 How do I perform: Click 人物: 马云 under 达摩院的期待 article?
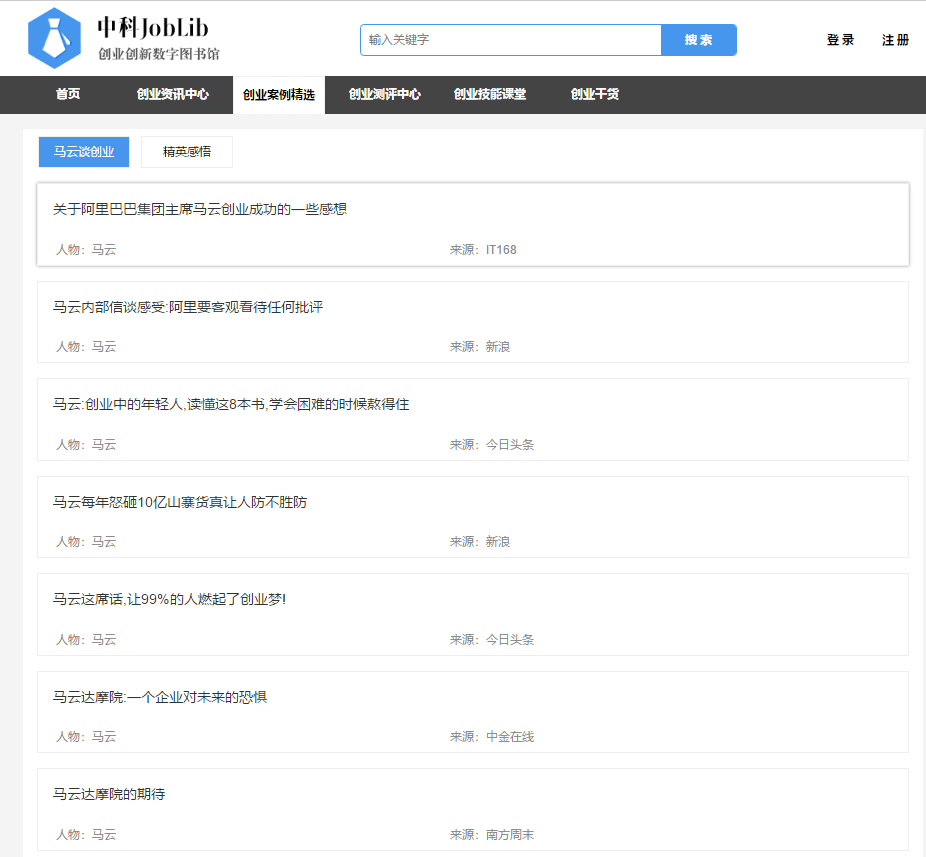pyautogui.click(x=86, y=835)
